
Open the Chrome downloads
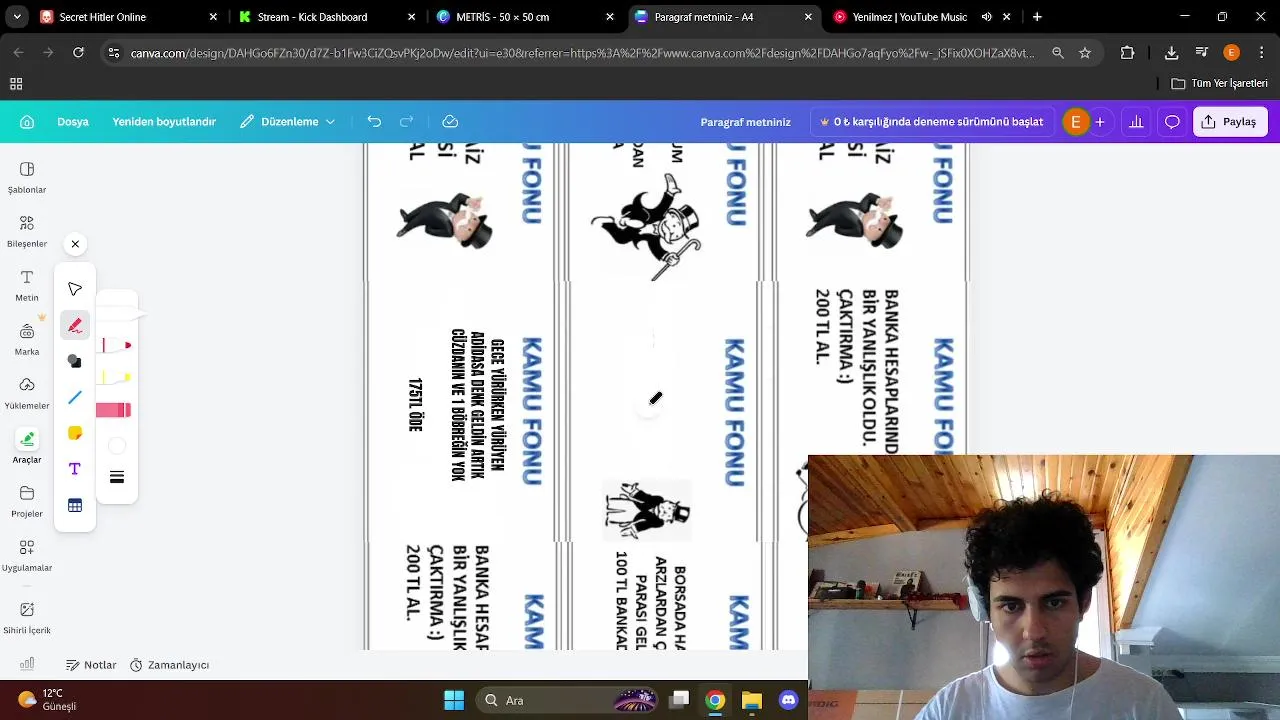point(1171,53)
